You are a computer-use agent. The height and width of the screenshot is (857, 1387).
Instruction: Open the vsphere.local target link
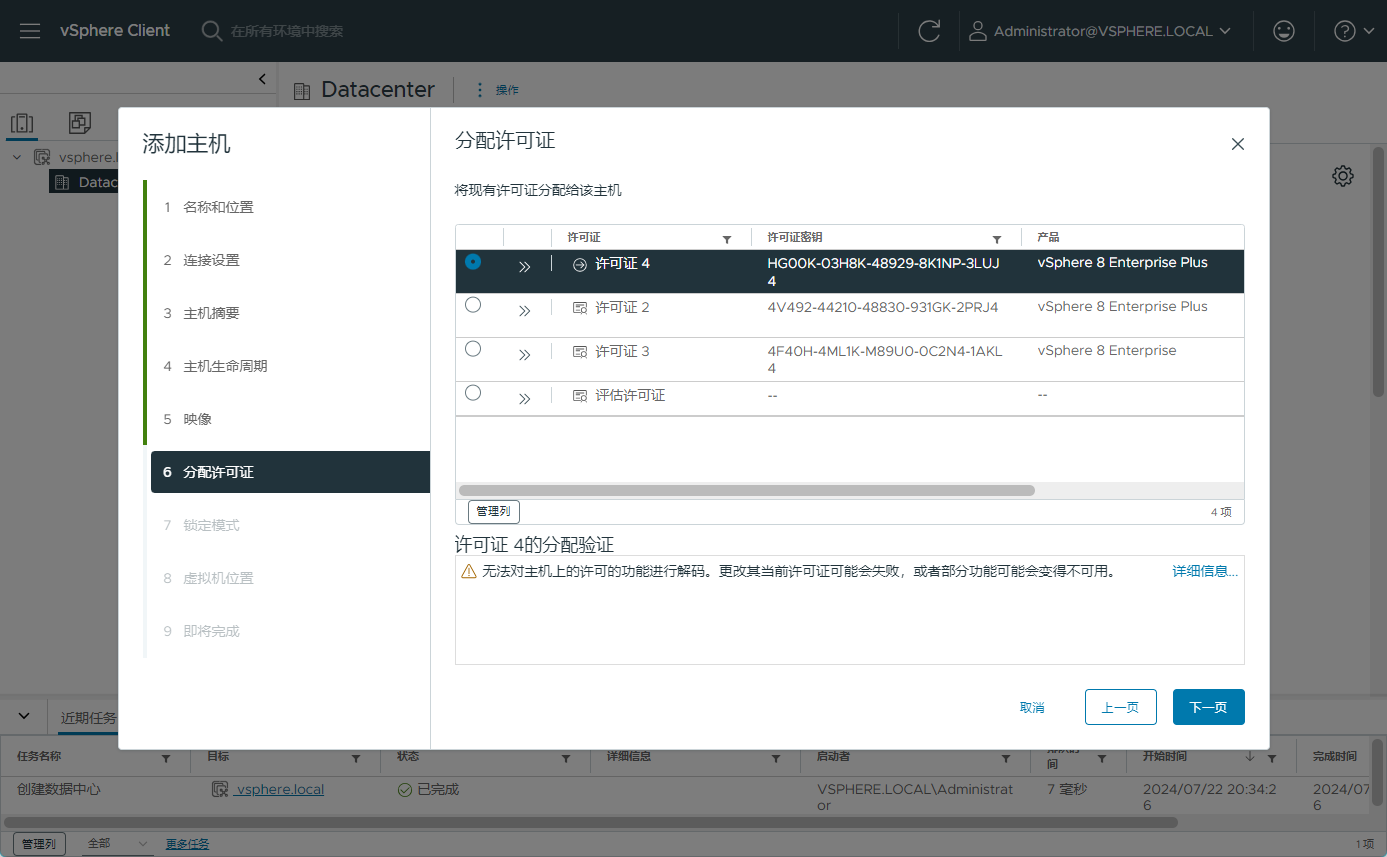point(280,789)
